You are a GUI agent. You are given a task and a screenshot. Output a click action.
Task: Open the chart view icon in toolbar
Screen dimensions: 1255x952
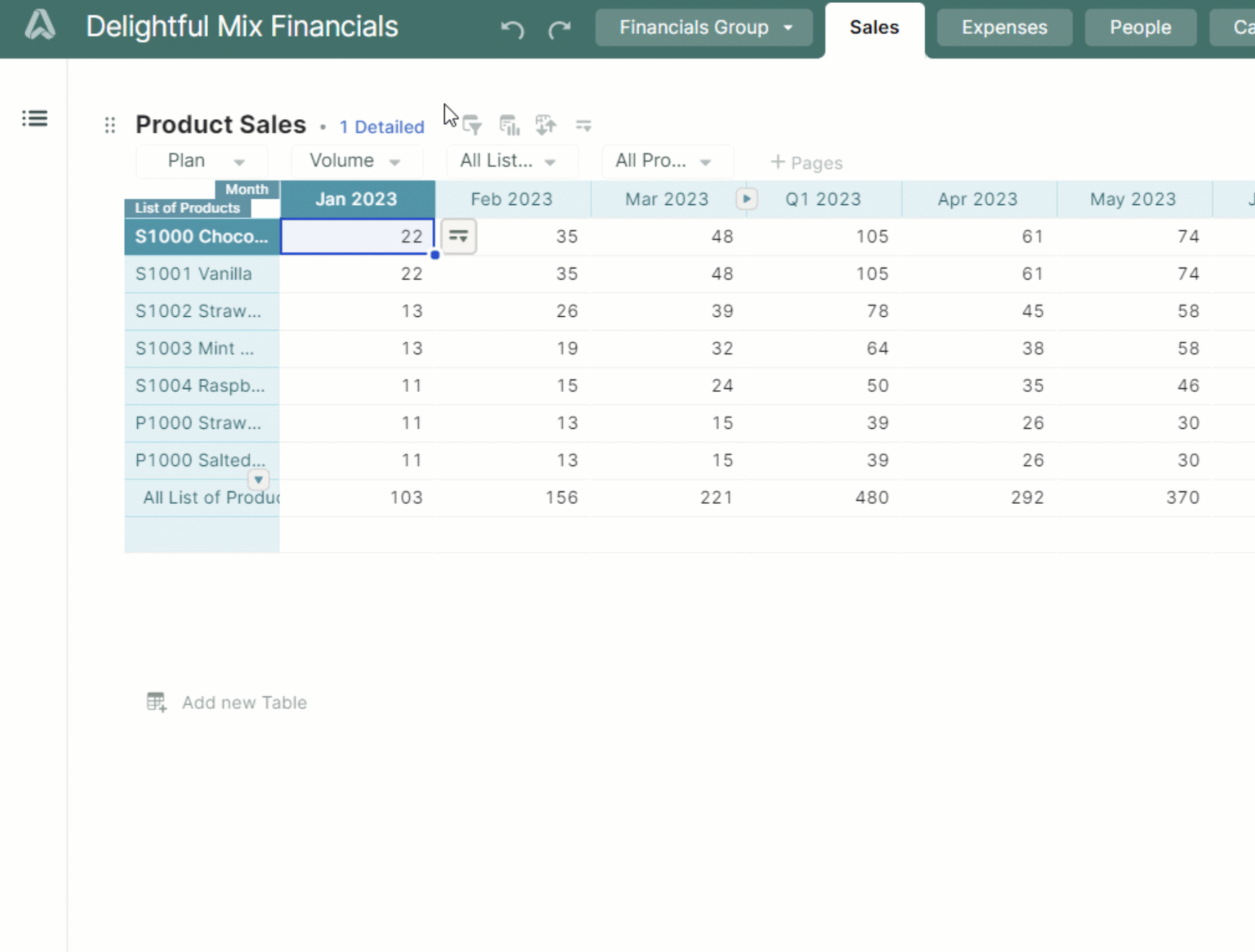tap(510, 126)
